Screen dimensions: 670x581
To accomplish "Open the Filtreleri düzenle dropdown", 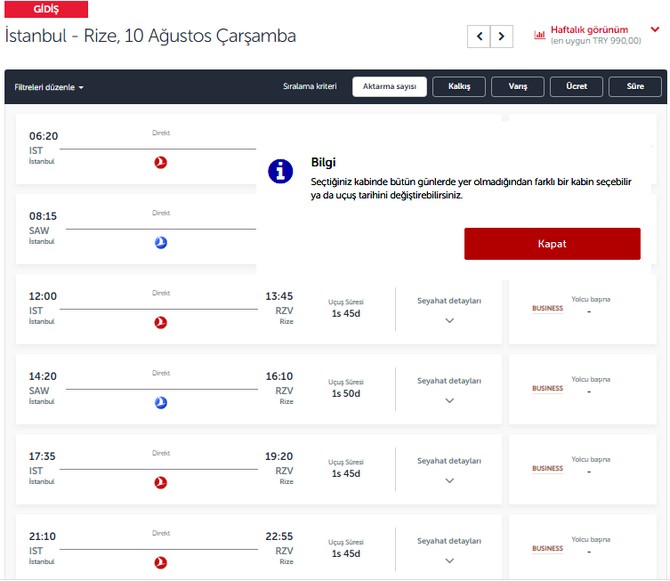I will pyautogui.click(x=49, y=88).
